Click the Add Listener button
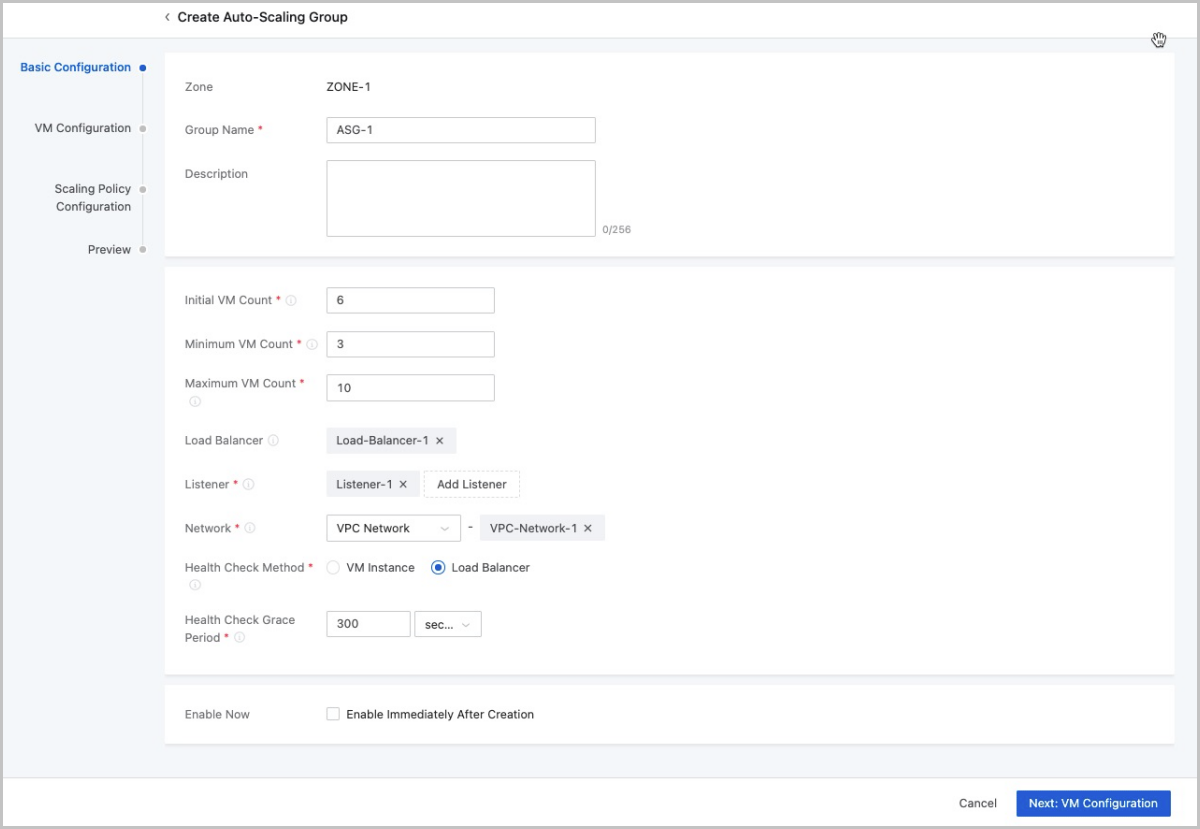The width and height of the screenshot is (1200, 829). (471, 484)
